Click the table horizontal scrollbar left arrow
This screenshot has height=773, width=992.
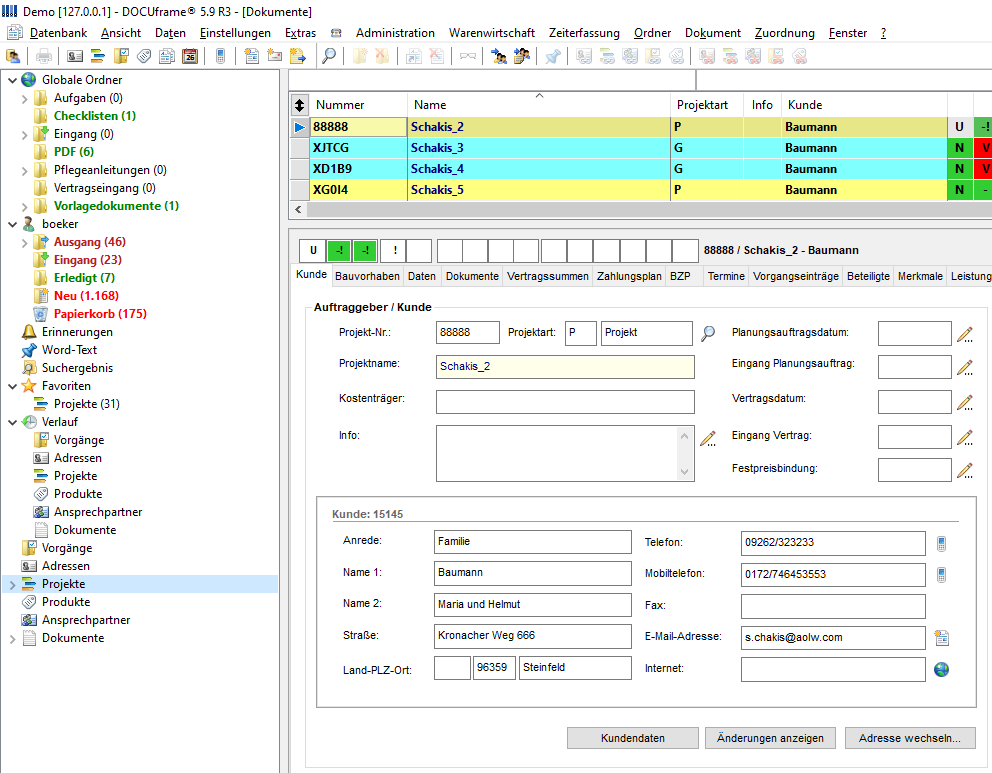pos(299,209)
